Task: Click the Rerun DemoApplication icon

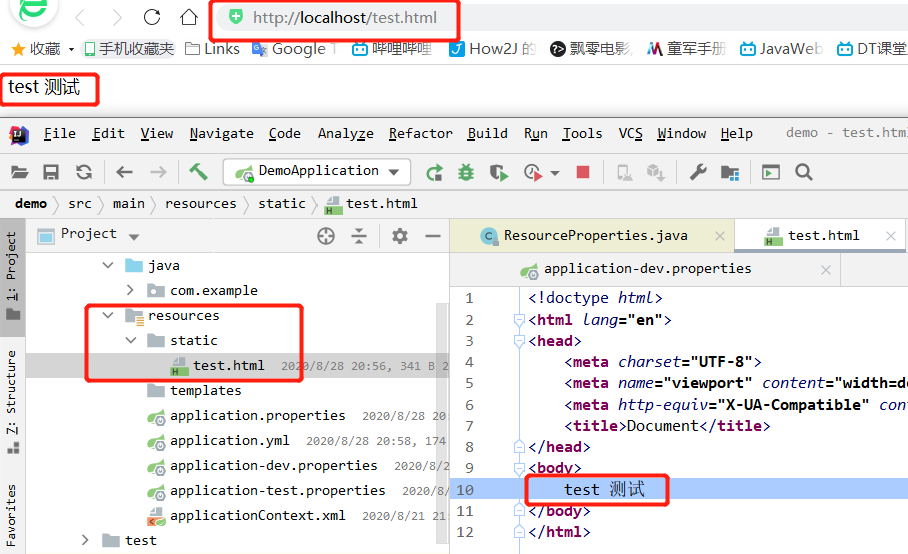Action: click(434, 172)
